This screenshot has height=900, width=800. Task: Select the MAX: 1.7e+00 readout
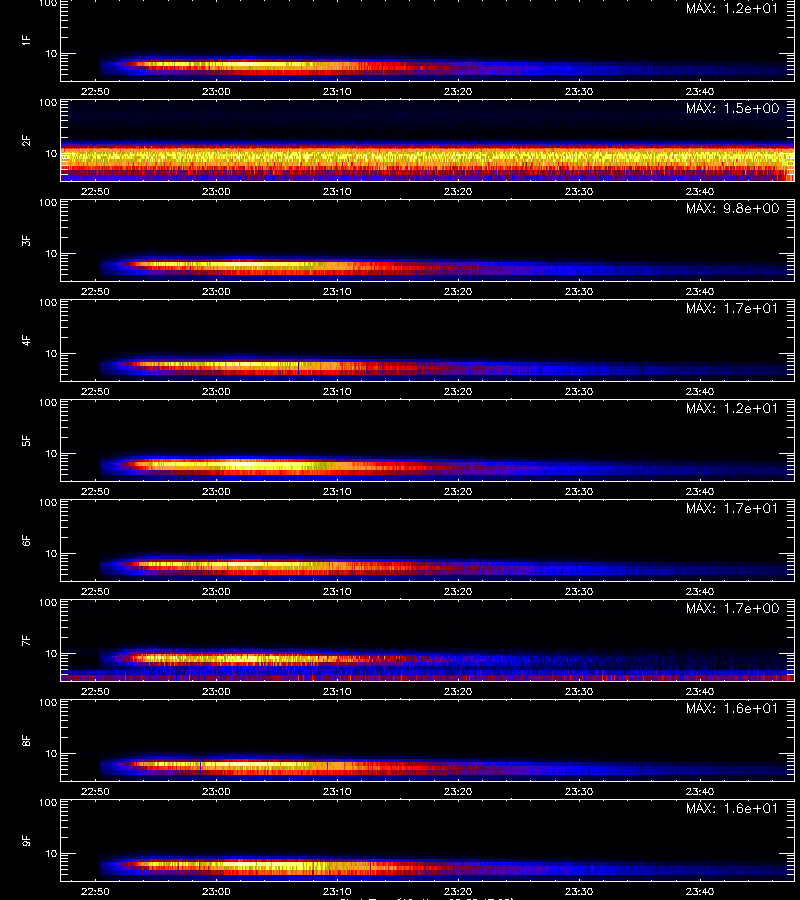click(732, 608)
